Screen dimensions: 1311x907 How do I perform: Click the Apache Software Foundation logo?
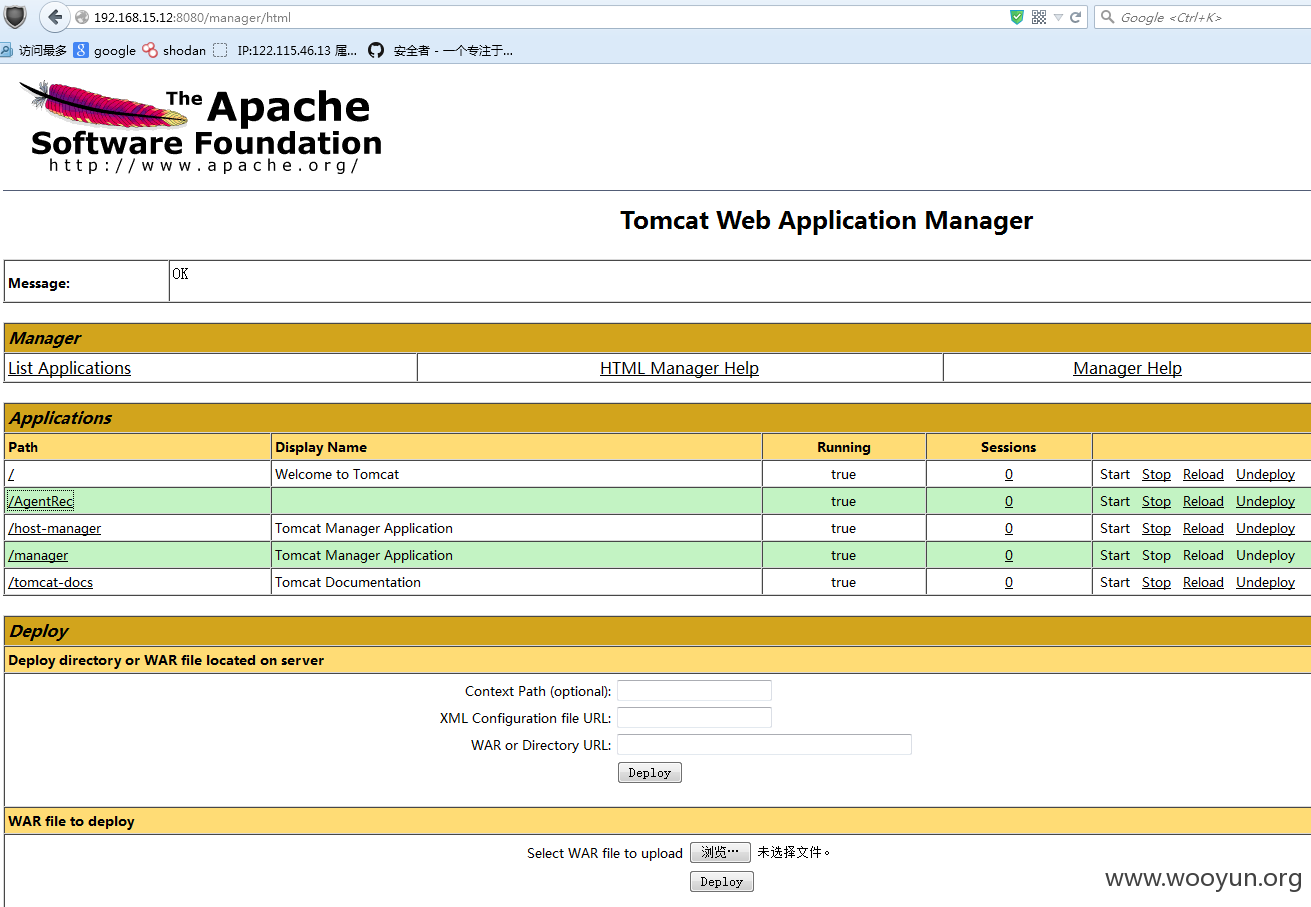tap(200, 126)
